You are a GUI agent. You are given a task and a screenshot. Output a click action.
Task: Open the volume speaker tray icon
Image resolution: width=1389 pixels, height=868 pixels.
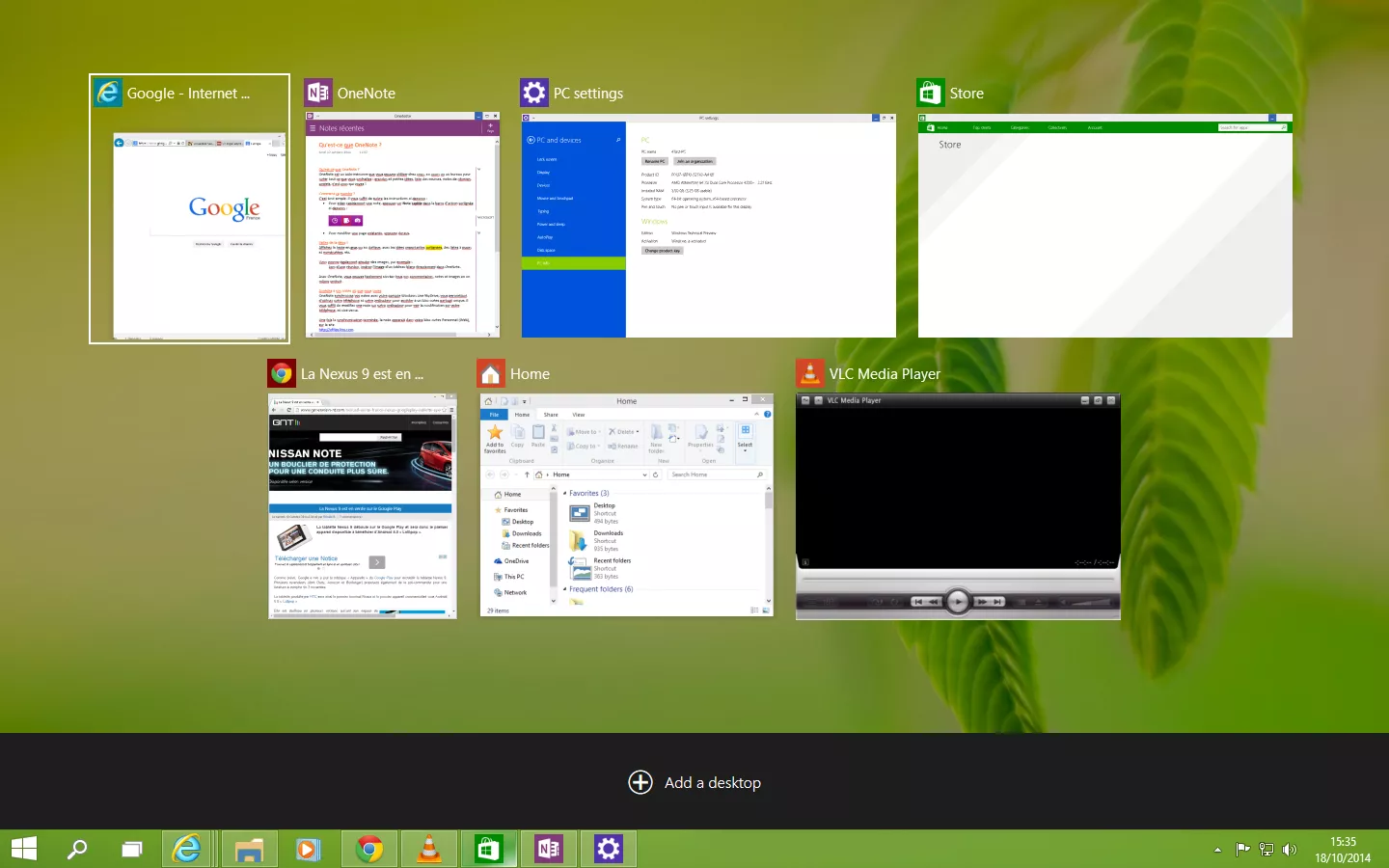(x=1290, y=850)
